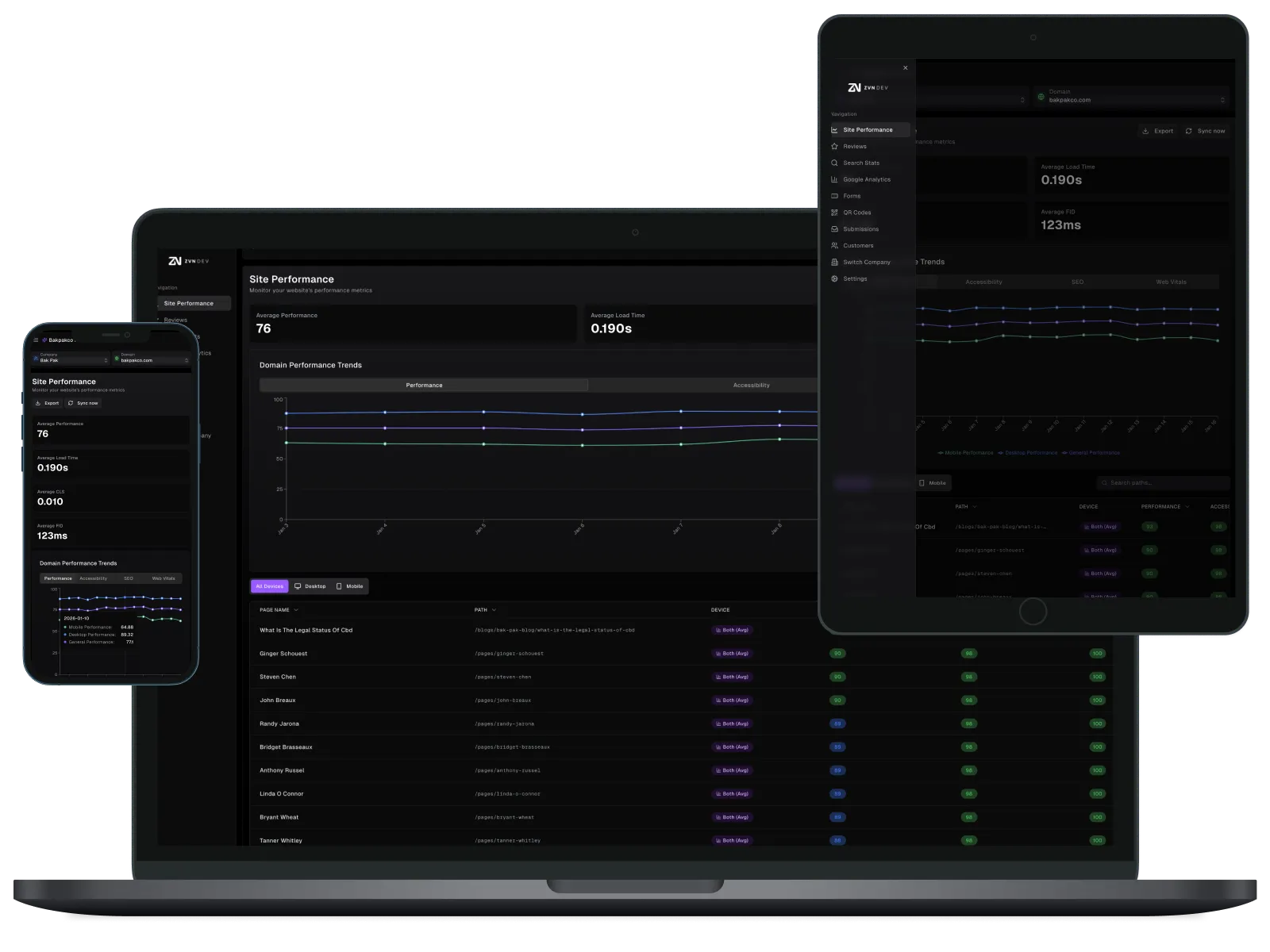This screenshot has width=1270, height=952.
Task: Click the QR Codes icon in sidebar
Action: pos(834,213)
